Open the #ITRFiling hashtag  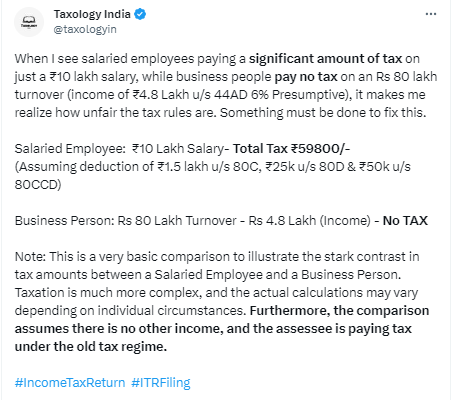pyautogui.click(x=161, y=382)
